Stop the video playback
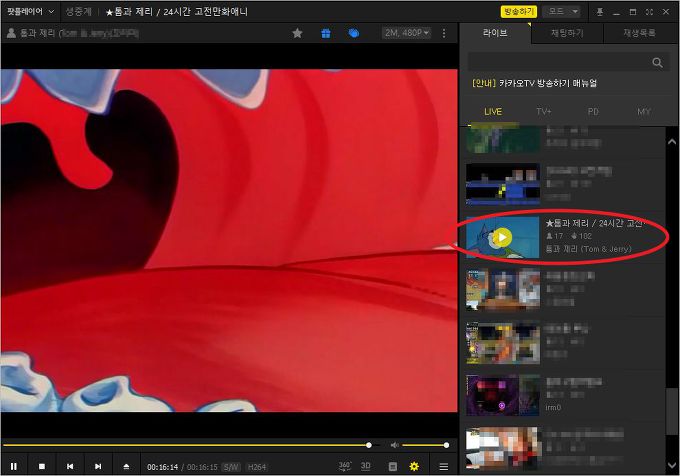 (x=42, y=466)
